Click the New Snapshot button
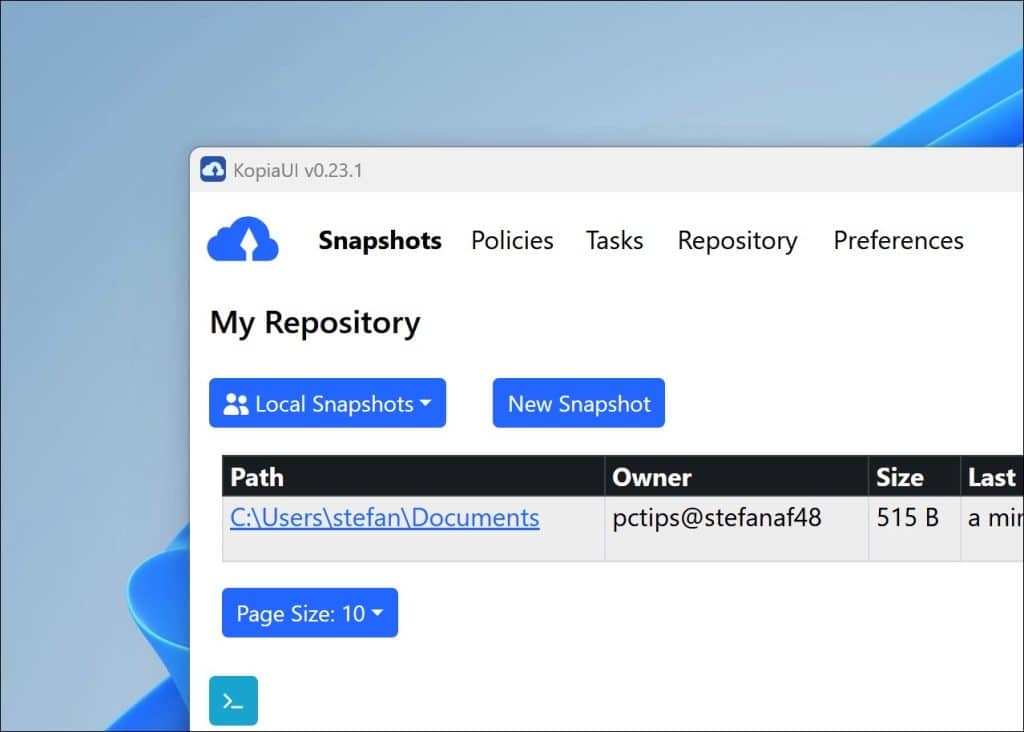 tap(579, 403)
